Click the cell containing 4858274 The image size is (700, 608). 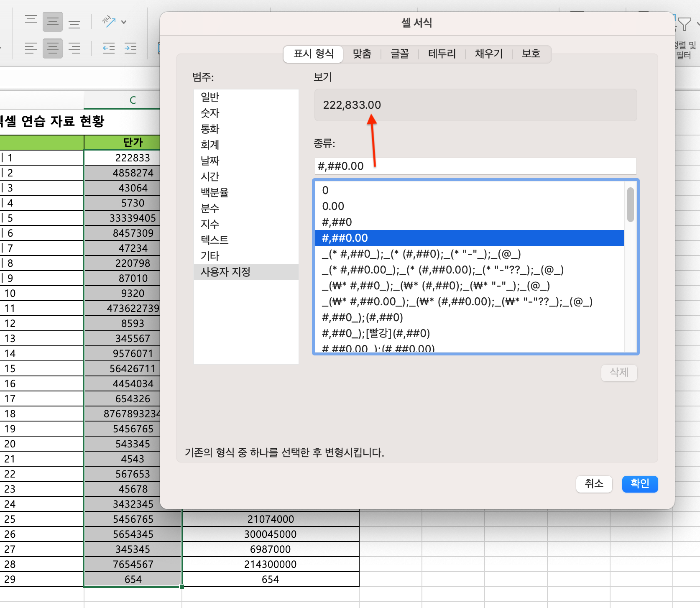[x=122, y=173]
